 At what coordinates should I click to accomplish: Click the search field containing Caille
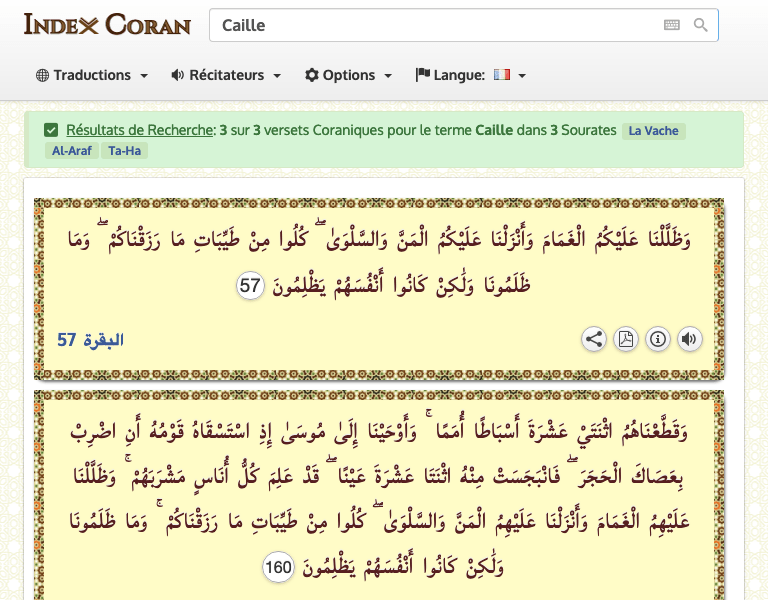click(430, 25)
